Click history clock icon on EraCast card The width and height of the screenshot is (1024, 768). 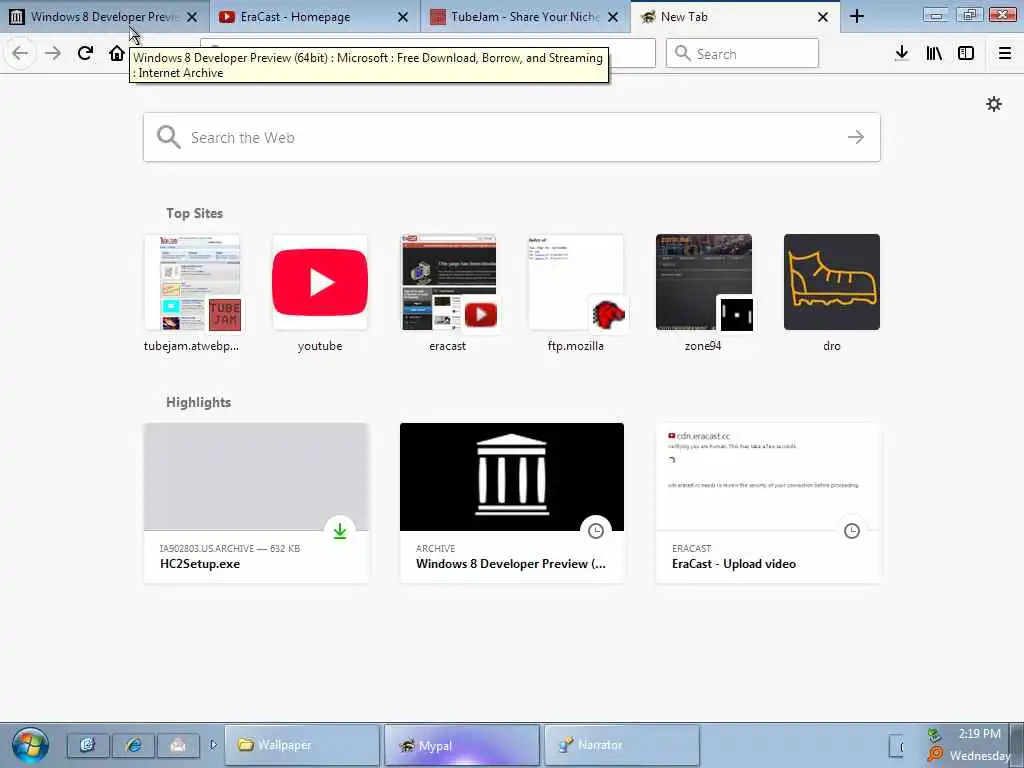852,531
